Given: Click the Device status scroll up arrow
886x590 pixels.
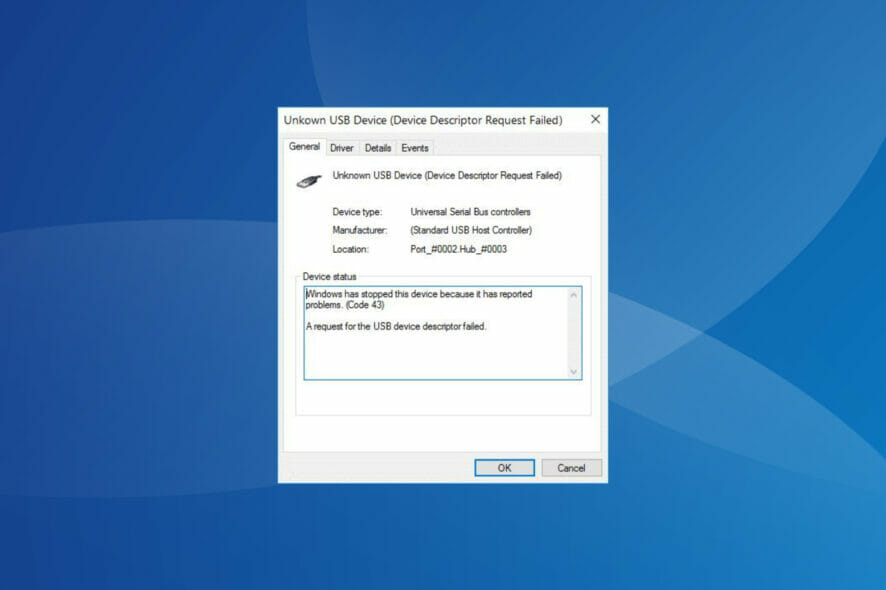Looking at the screenshot, I should [x=574, y=295].
